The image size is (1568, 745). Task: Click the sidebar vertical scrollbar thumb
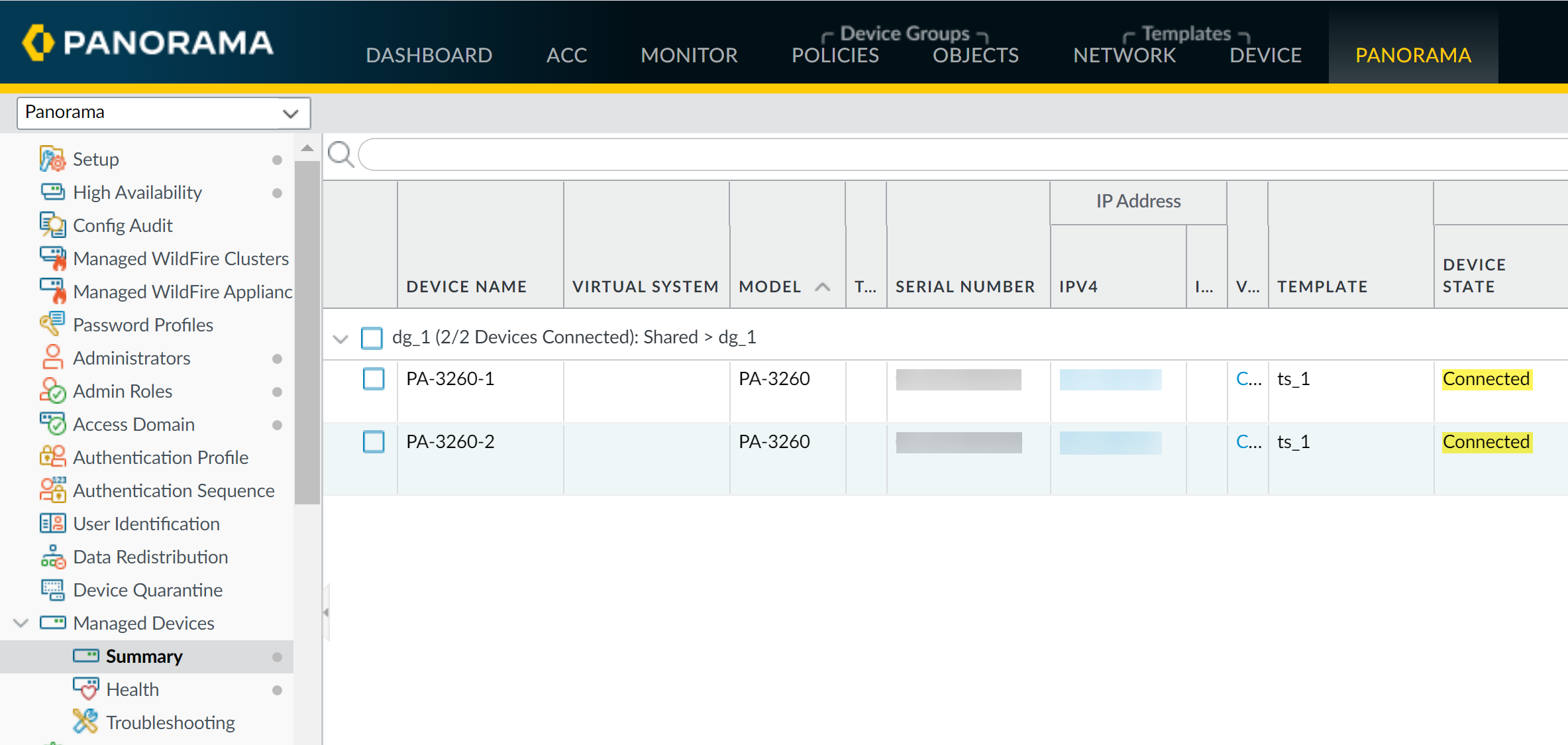(307, 331)
